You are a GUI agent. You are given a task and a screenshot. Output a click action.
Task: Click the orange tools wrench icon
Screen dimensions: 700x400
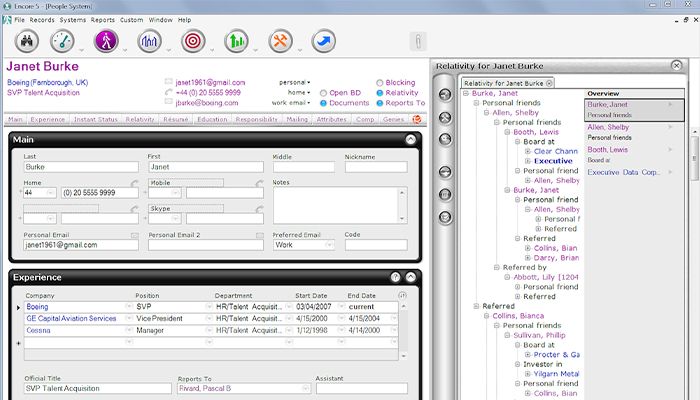[281, 41]
